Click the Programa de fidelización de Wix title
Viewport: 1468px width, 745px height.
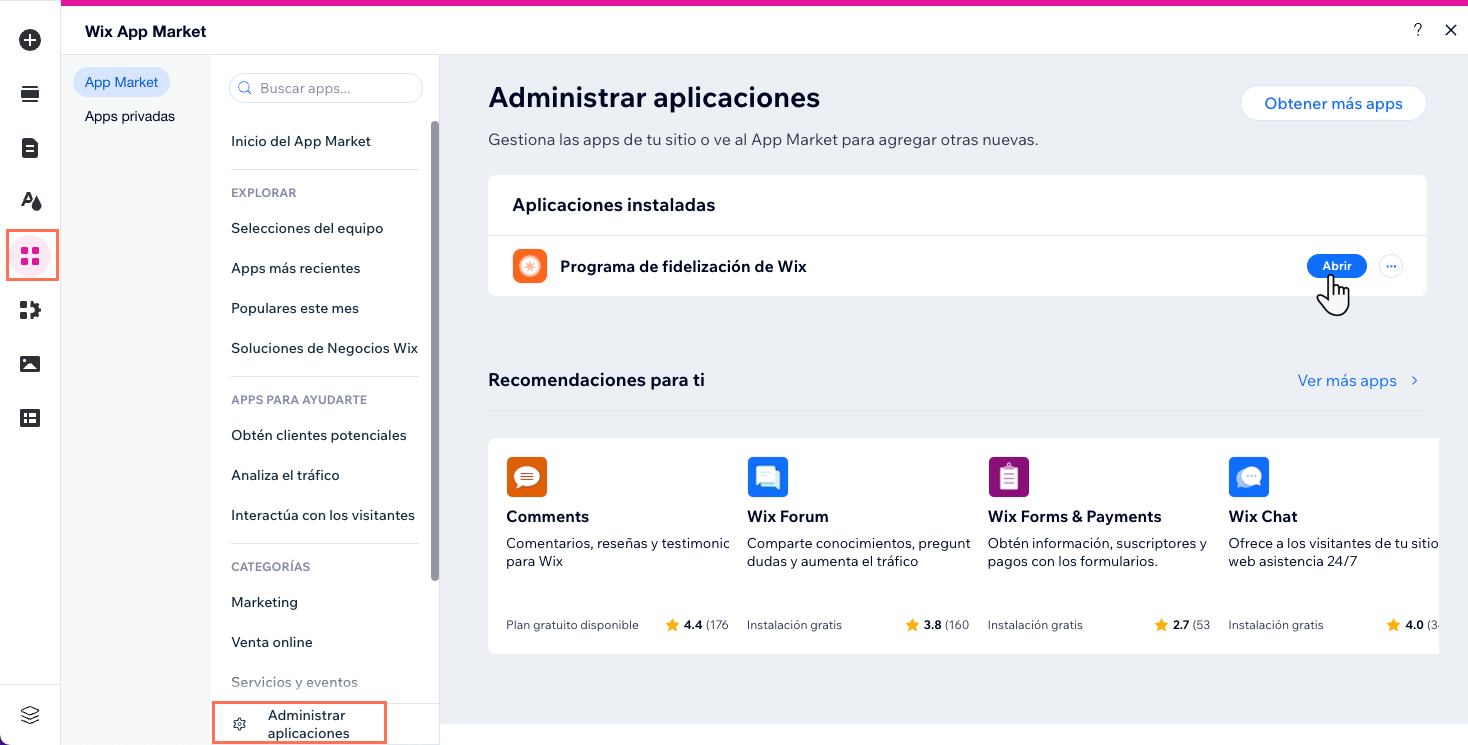(x=683, y=266)
